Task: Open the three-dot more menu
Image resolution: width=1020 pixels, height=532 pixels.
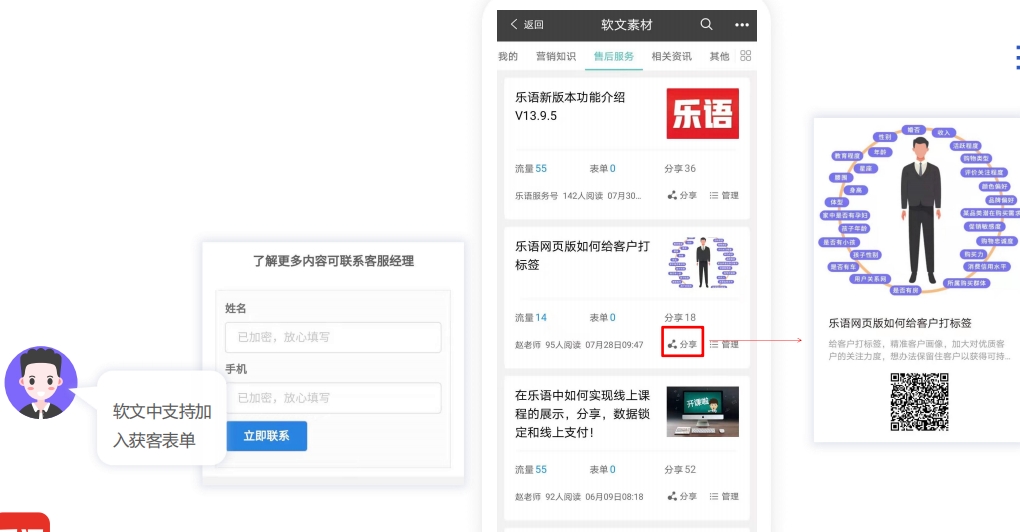Action: click(x=742, y=25)
